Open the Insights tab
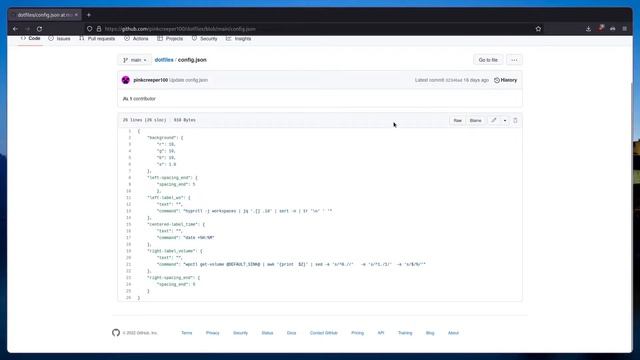This screenshot has width=640, height=360. click(x=239, y=38)
